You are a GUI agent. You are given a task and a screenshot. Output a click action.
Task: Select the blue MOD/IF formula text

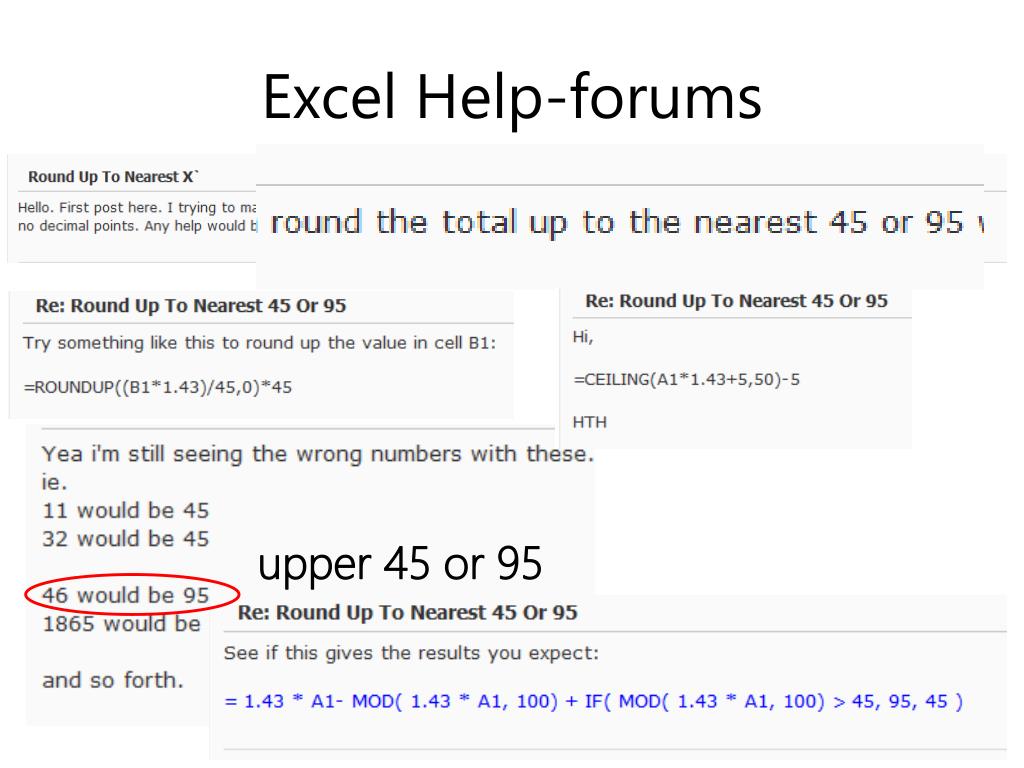click(x=593, y=701)
